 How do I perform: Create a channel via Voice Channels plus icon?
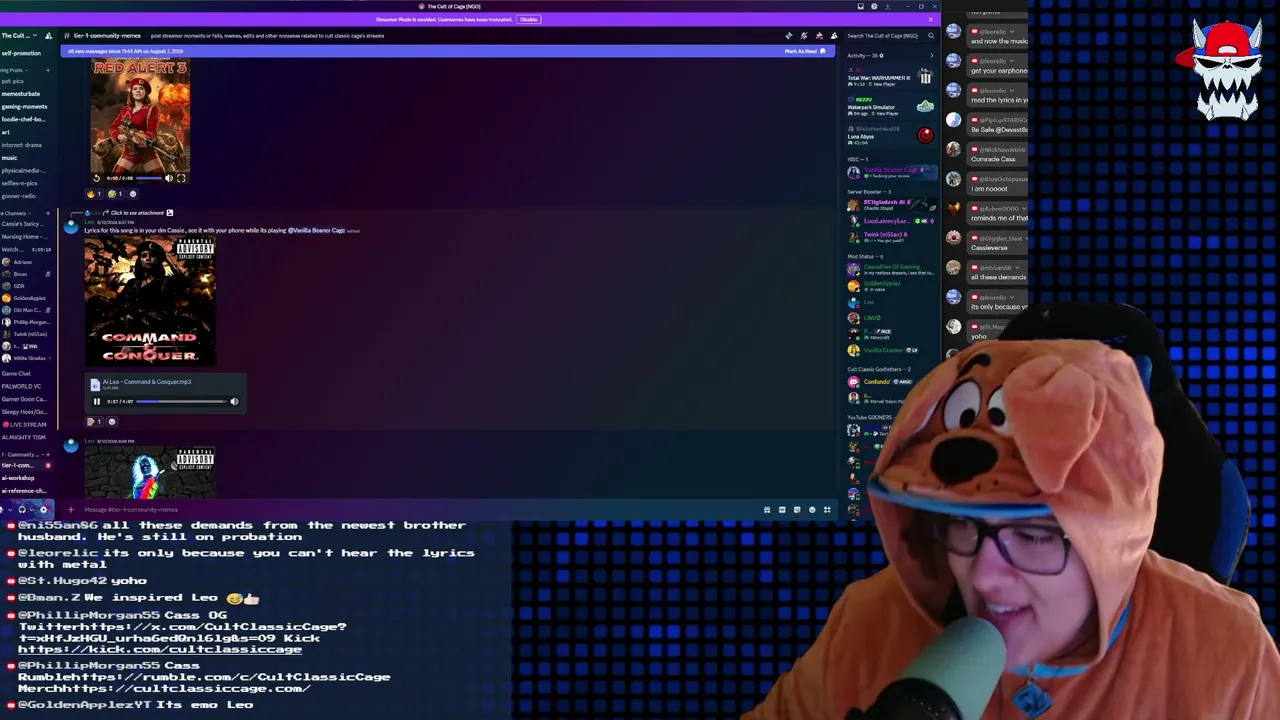[48, 213]
